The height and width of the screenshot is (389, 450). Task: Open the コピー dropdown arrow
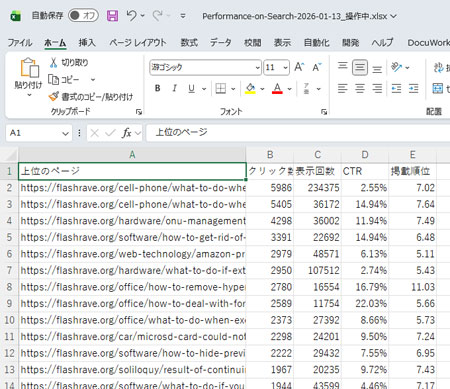[x=93, y=80]
